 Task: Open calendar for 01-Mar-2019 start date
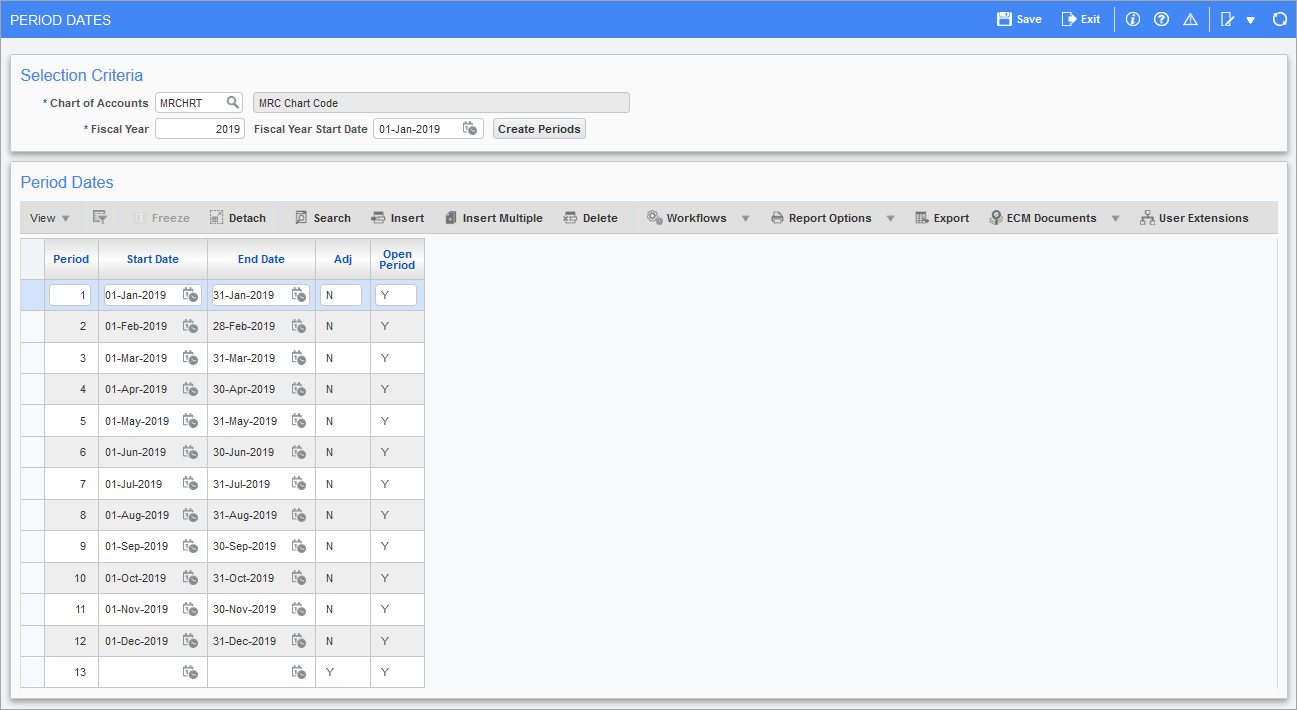pos(190,358)
